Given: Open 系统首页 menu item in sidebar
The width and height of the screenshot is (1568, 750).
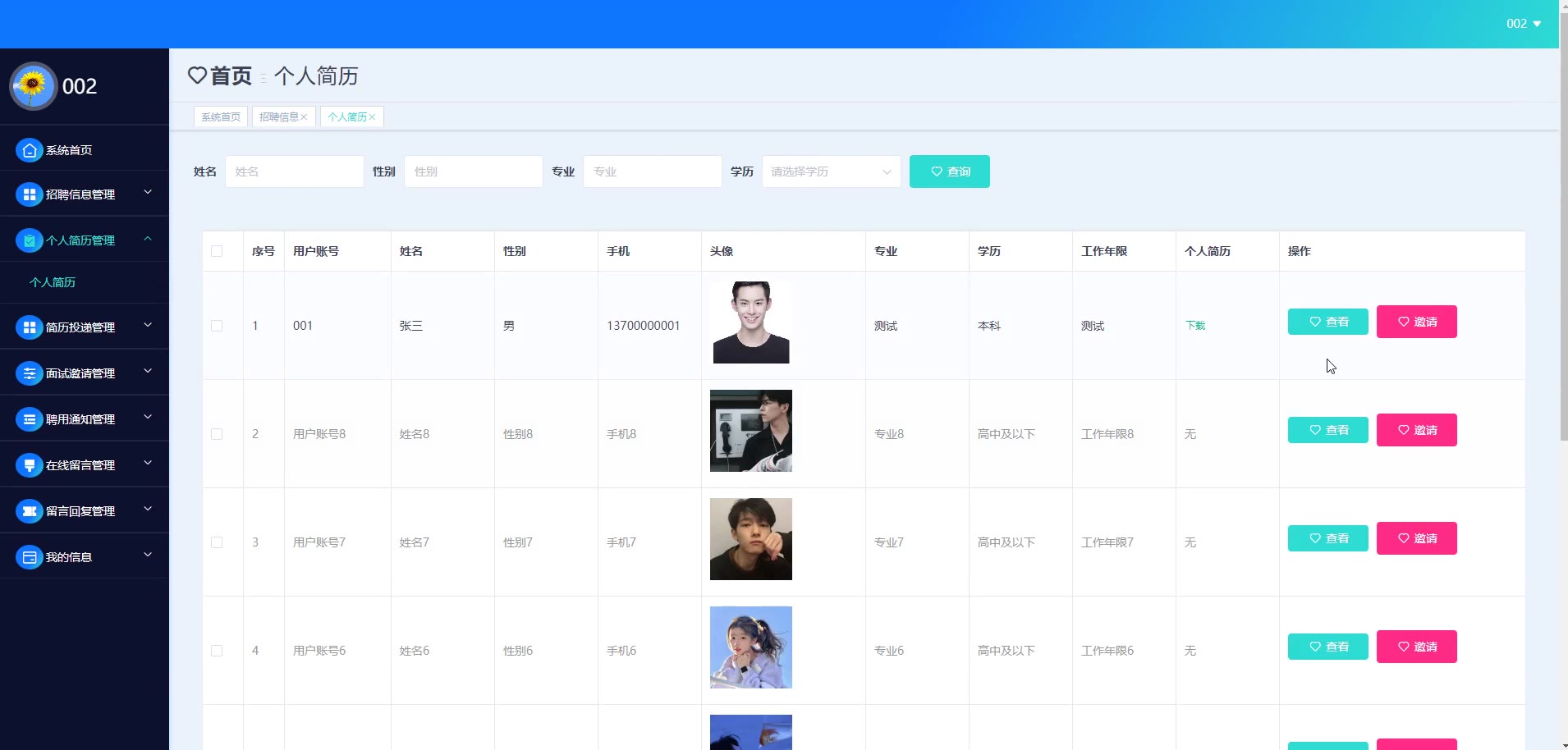Looking at the screenshot, I should click(x=69, y=150).
